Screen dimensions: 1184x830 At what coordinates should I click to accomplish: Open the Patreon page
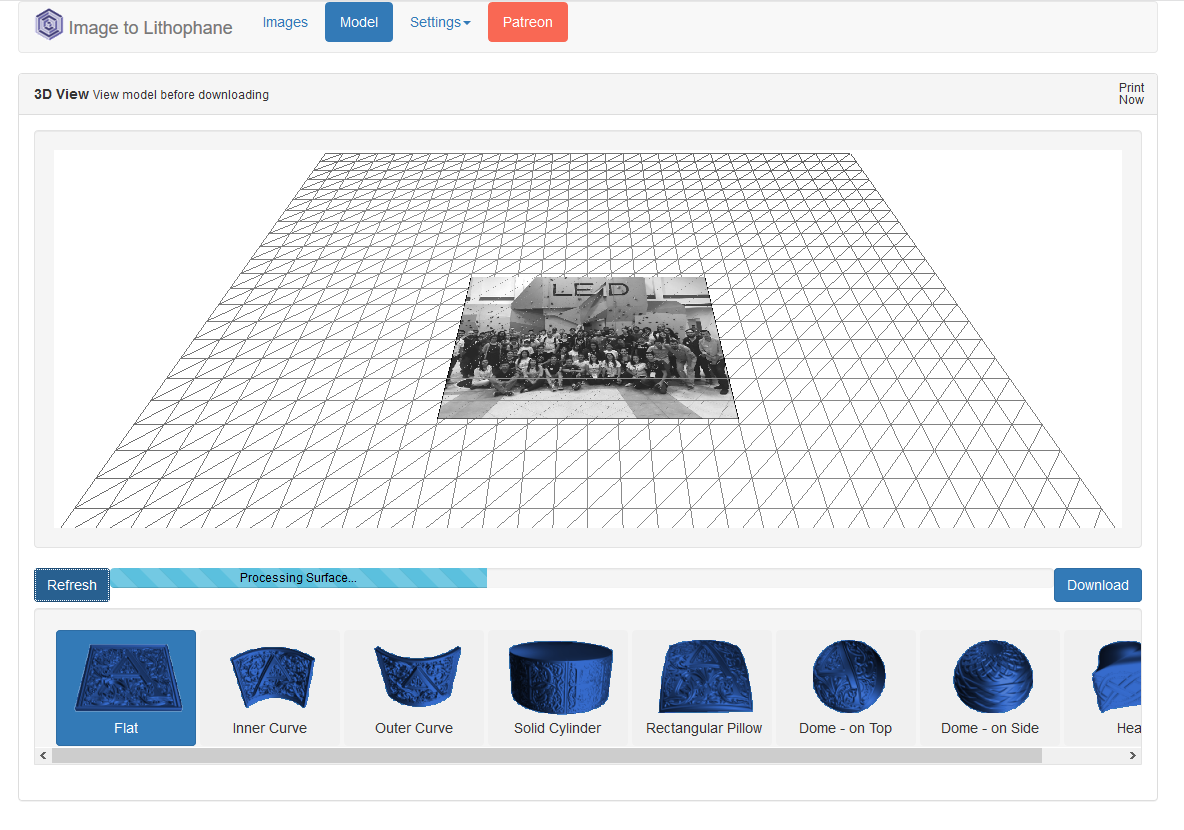click(x=527, y=22)
